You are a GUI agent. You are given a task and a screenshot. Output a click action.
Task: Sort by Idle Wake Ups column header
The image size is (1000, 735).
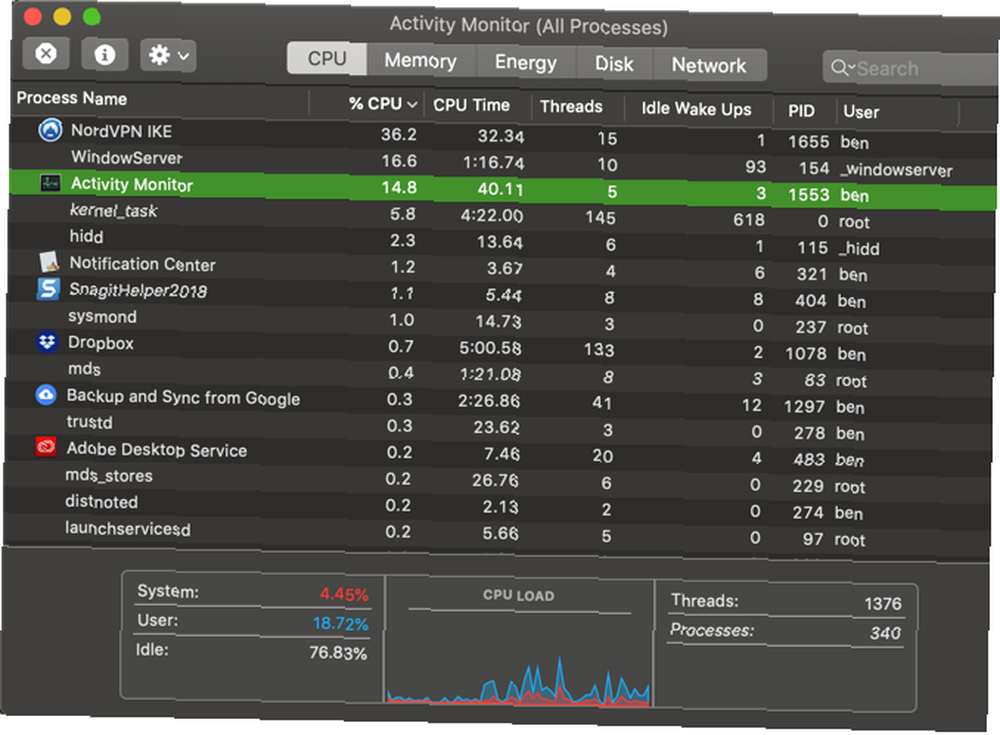tap(696, 109)
